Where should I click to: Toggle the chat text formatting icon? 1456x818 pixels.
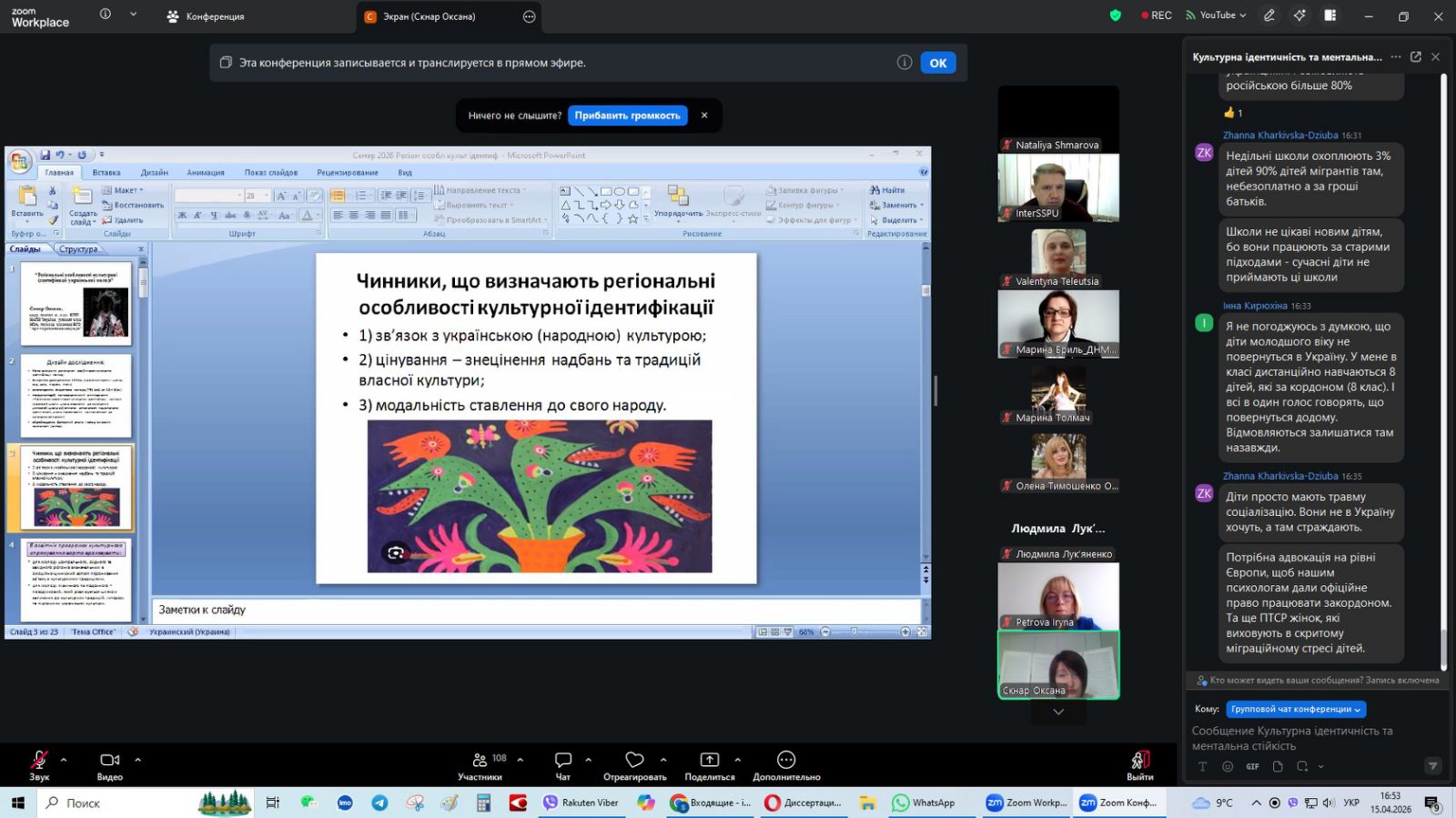(1202, 766)
